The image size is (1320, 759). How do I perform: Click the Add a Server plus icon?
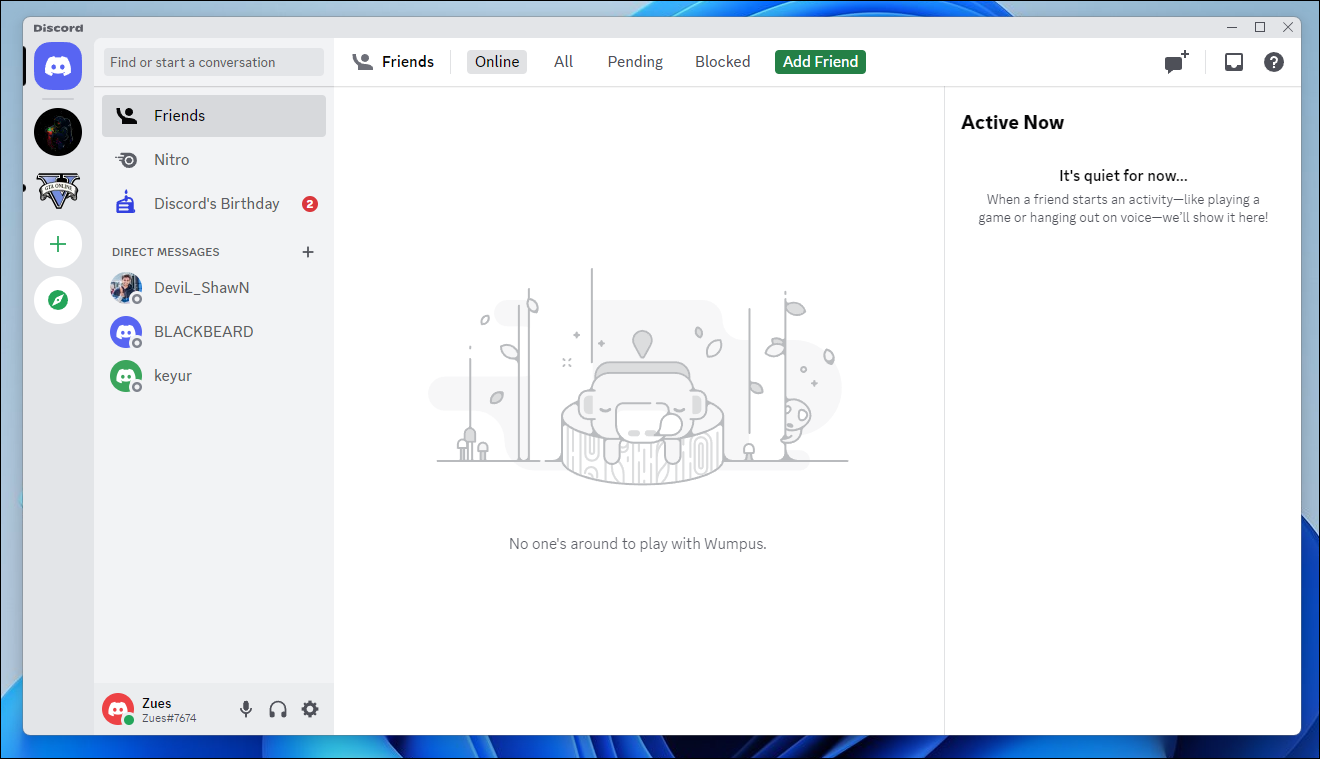click(58, 244)
